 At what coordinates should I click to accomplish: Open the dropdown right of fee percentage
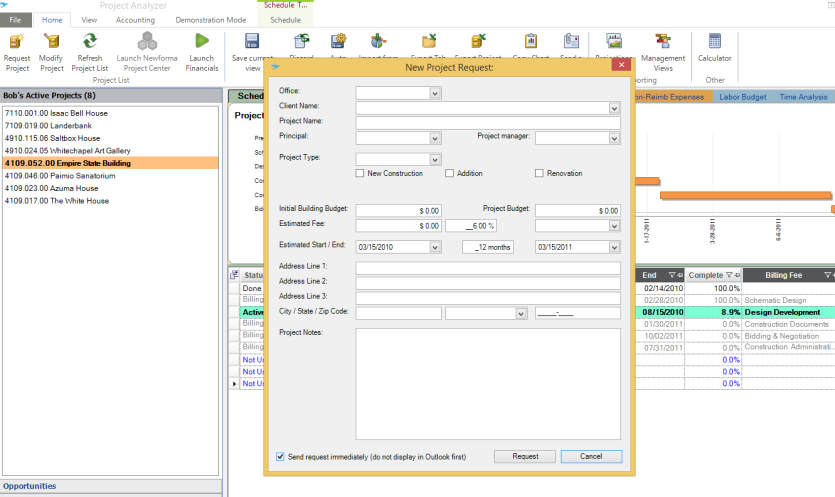615,226
